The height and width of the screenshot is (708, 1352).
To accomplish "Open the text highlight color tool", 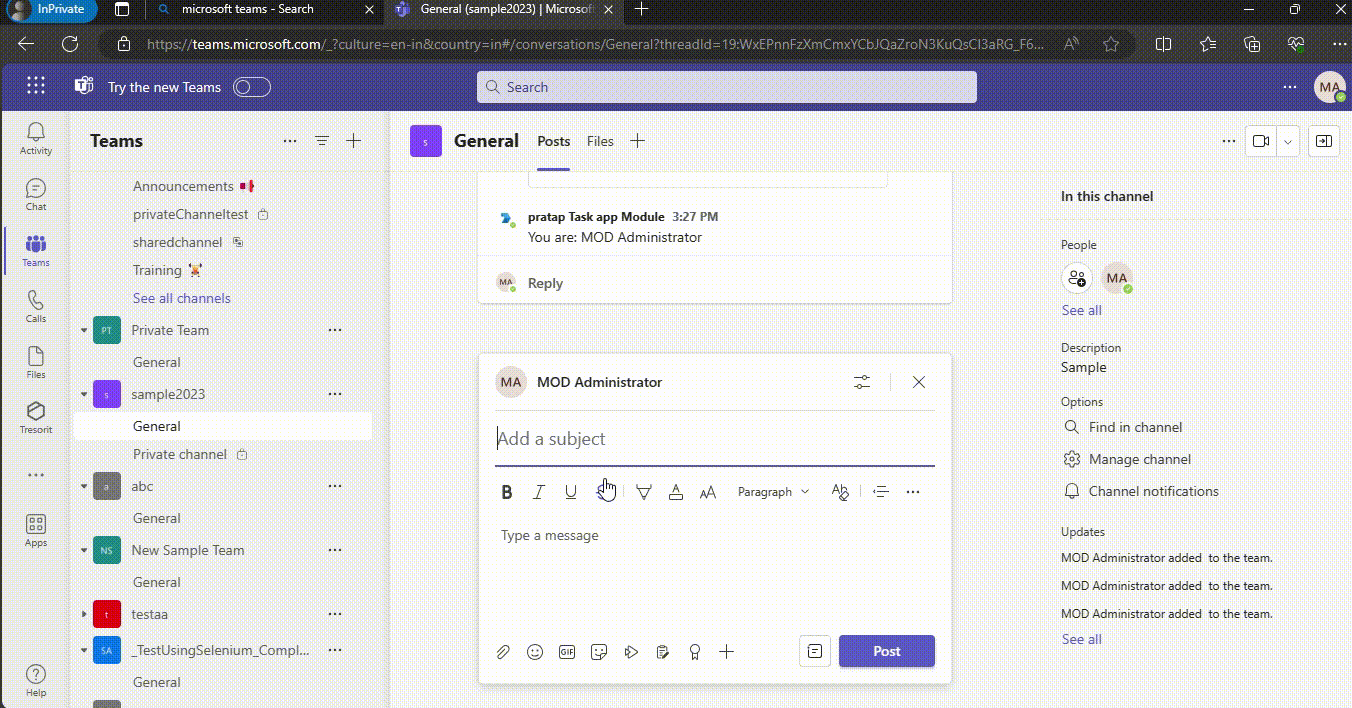I will (x=644, y=492).
